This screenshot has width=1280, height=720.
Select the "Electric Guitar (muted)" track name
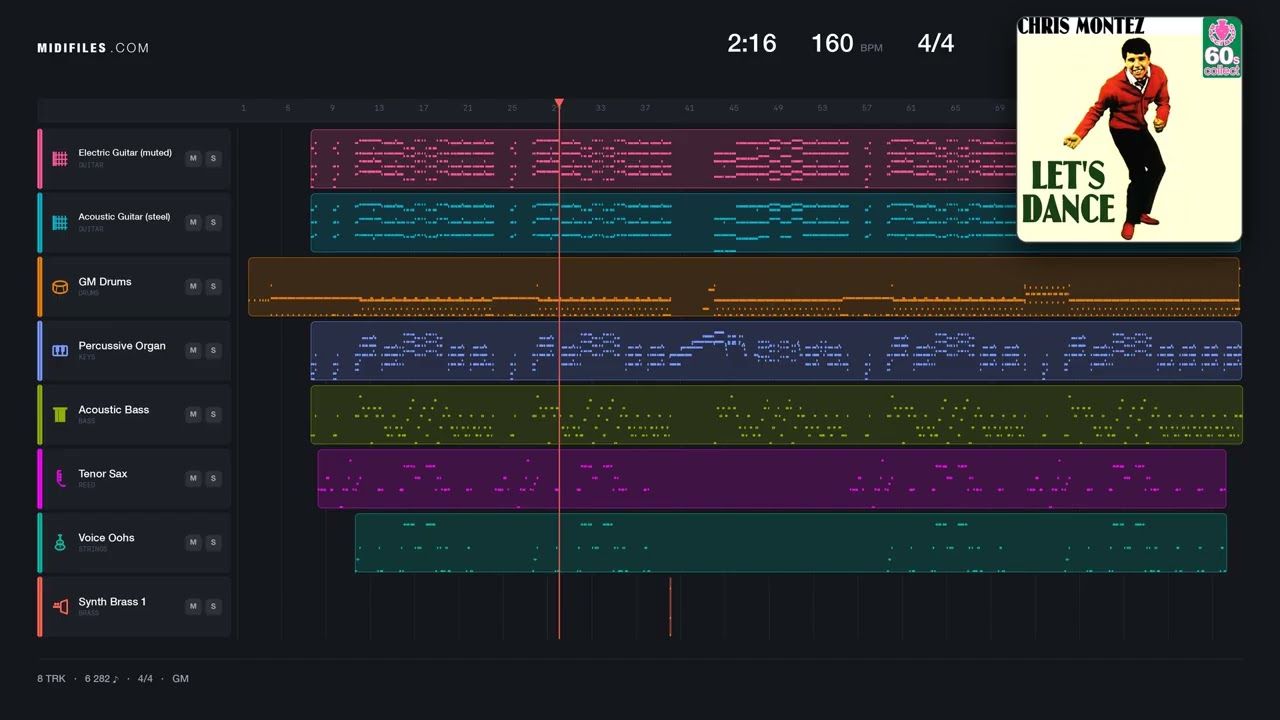coord(125,153)
